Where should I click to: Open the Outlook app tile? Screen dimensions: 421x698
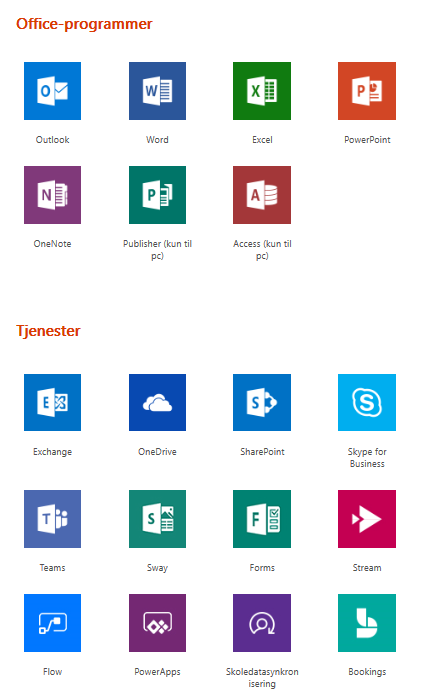pos(53,91)
